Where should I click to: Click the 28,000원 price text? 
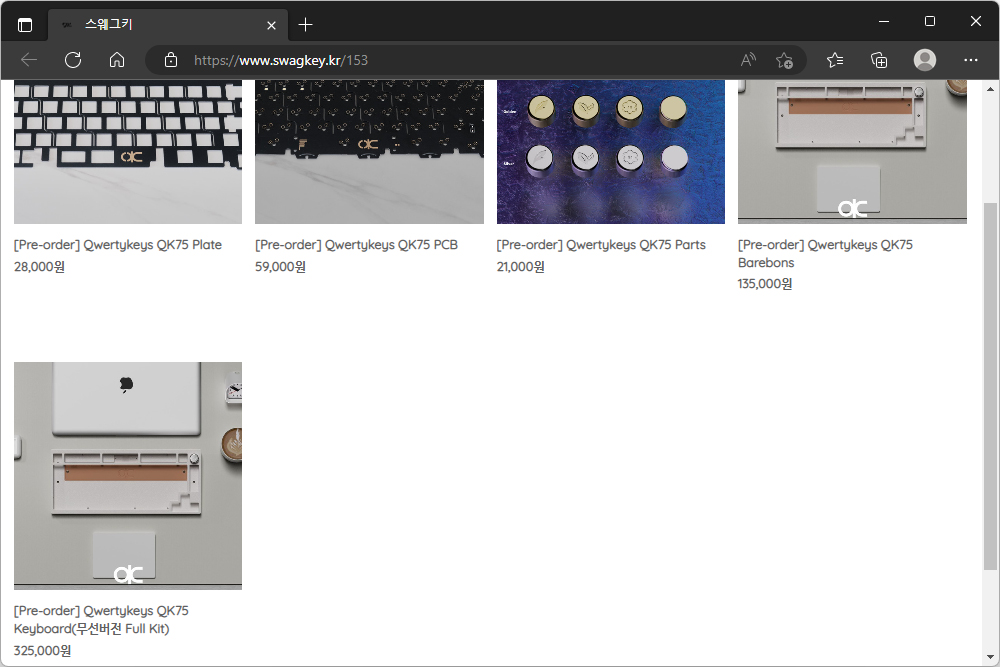point(40,267)
